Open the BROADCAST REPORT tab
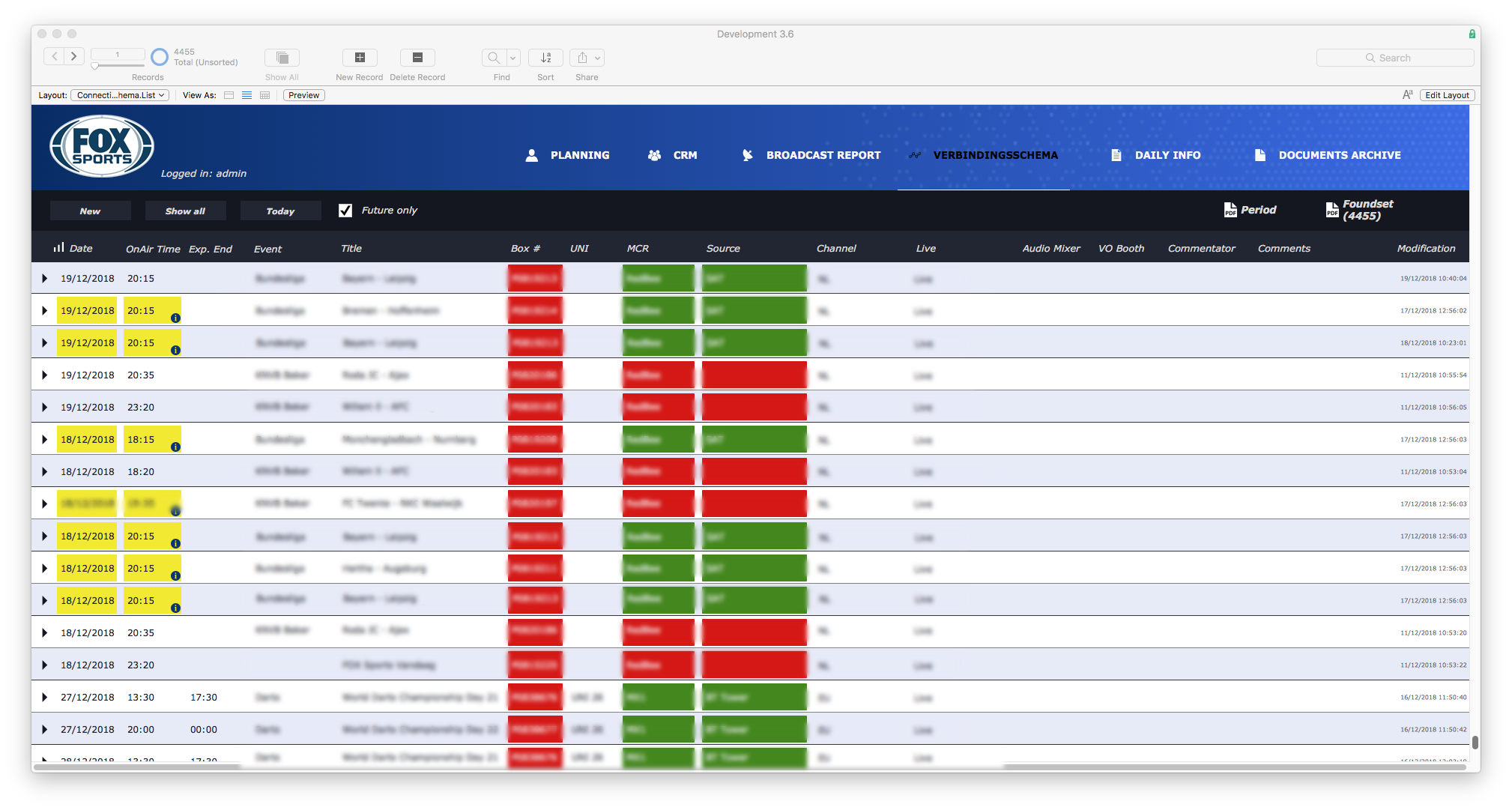1512x810 pixels. pos(811,155)
